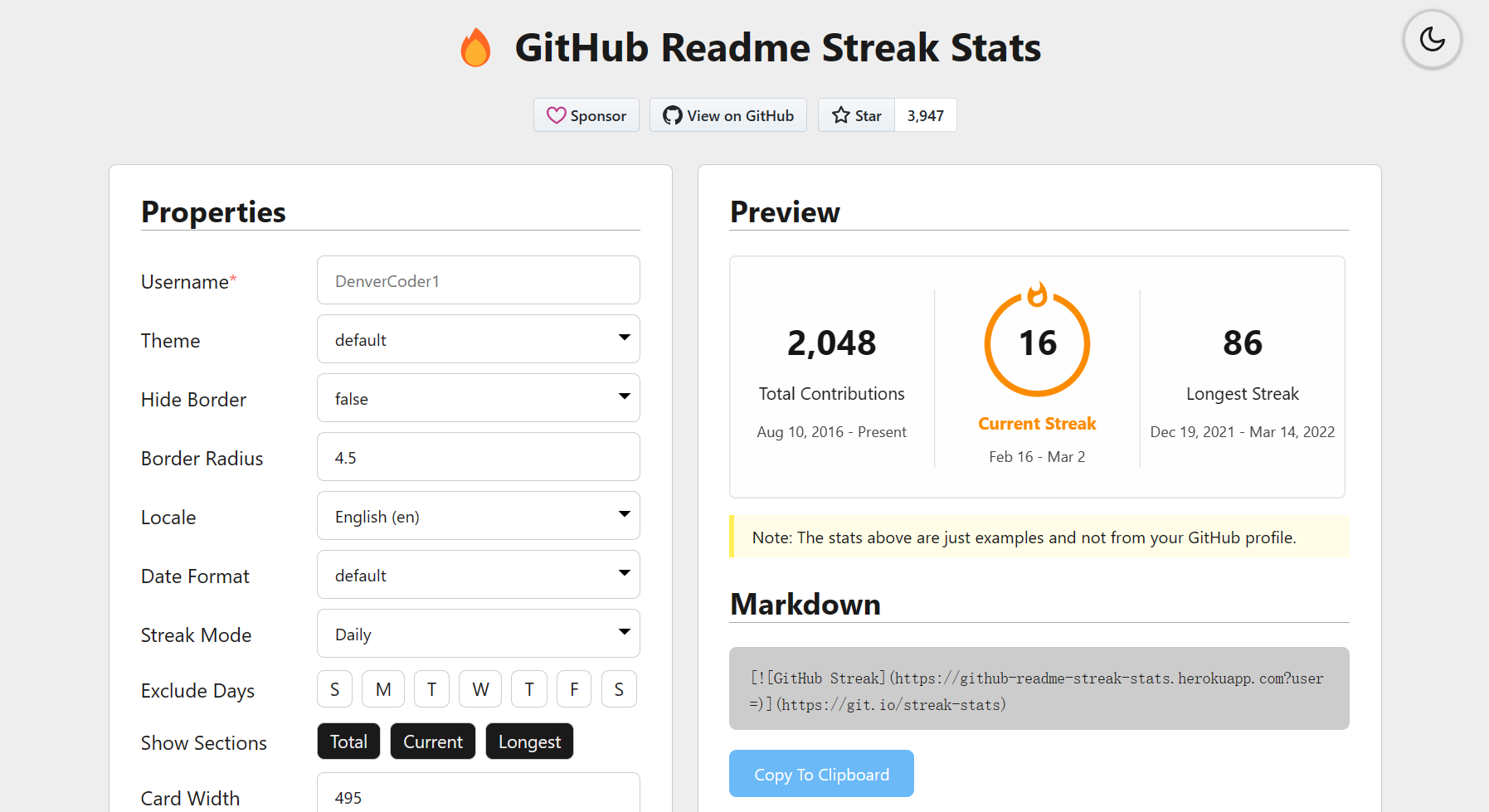This screenshot has height=812, width=1489.
Task: Click the Card Width input field
Action: 479,794
